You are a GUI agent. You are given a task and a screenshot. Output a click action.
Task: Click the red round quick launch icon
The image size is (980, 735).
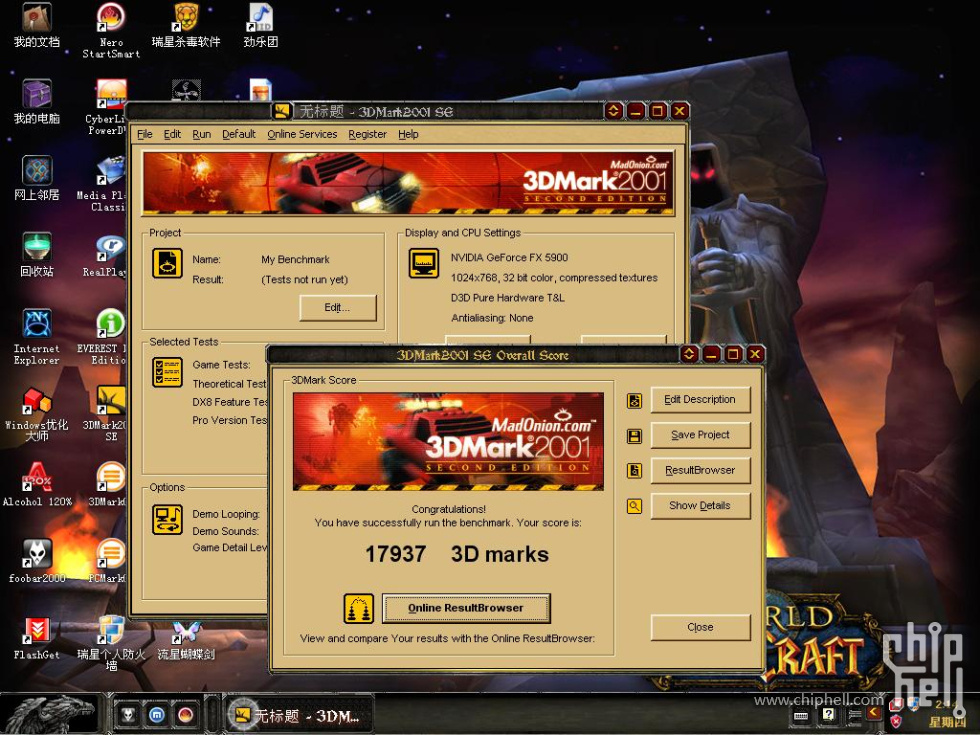[185, 714]
